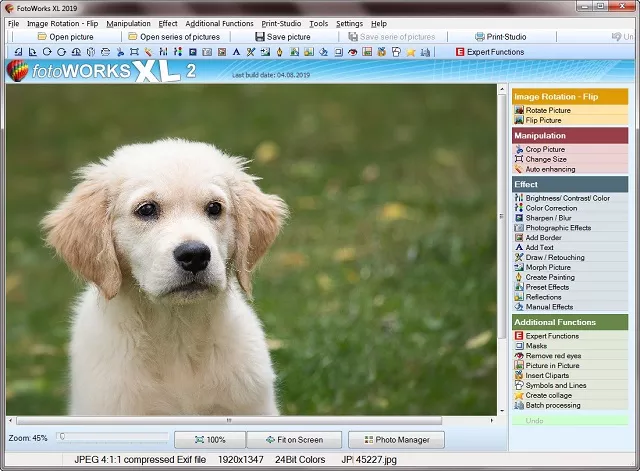
Task: Select Draw / Retouching tool
Action: point(555,257)
